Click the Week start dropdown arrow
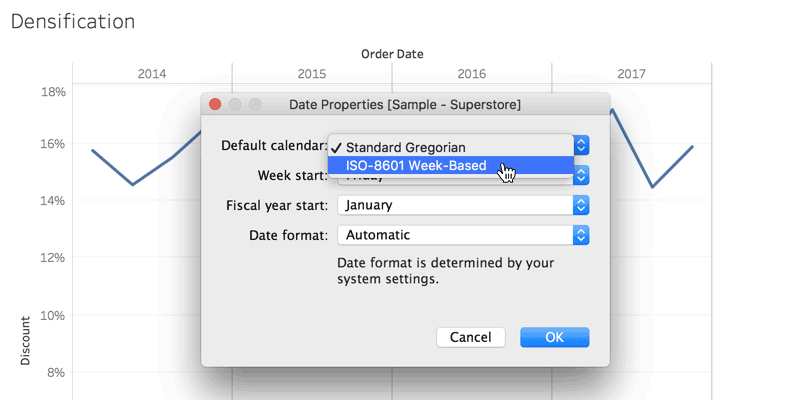Image resolution: width=800 pixels, height=400 pixels. 581,175
